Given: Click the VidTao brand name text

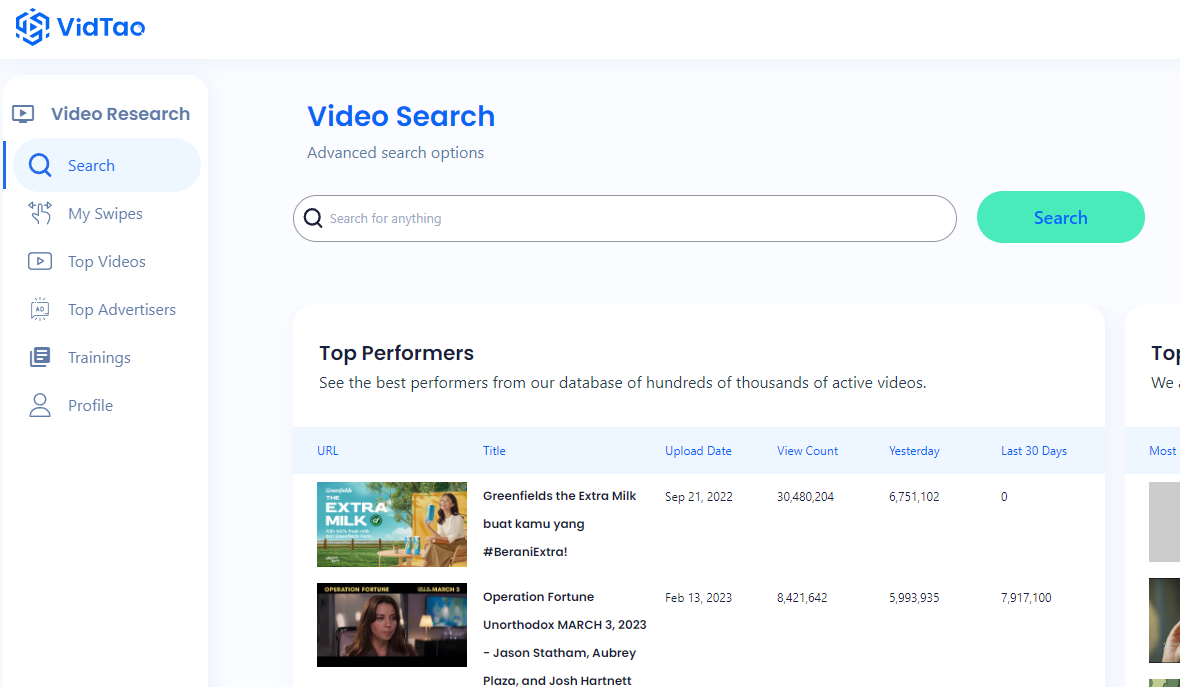Looking at the screenshot, I should coord(101,28).
